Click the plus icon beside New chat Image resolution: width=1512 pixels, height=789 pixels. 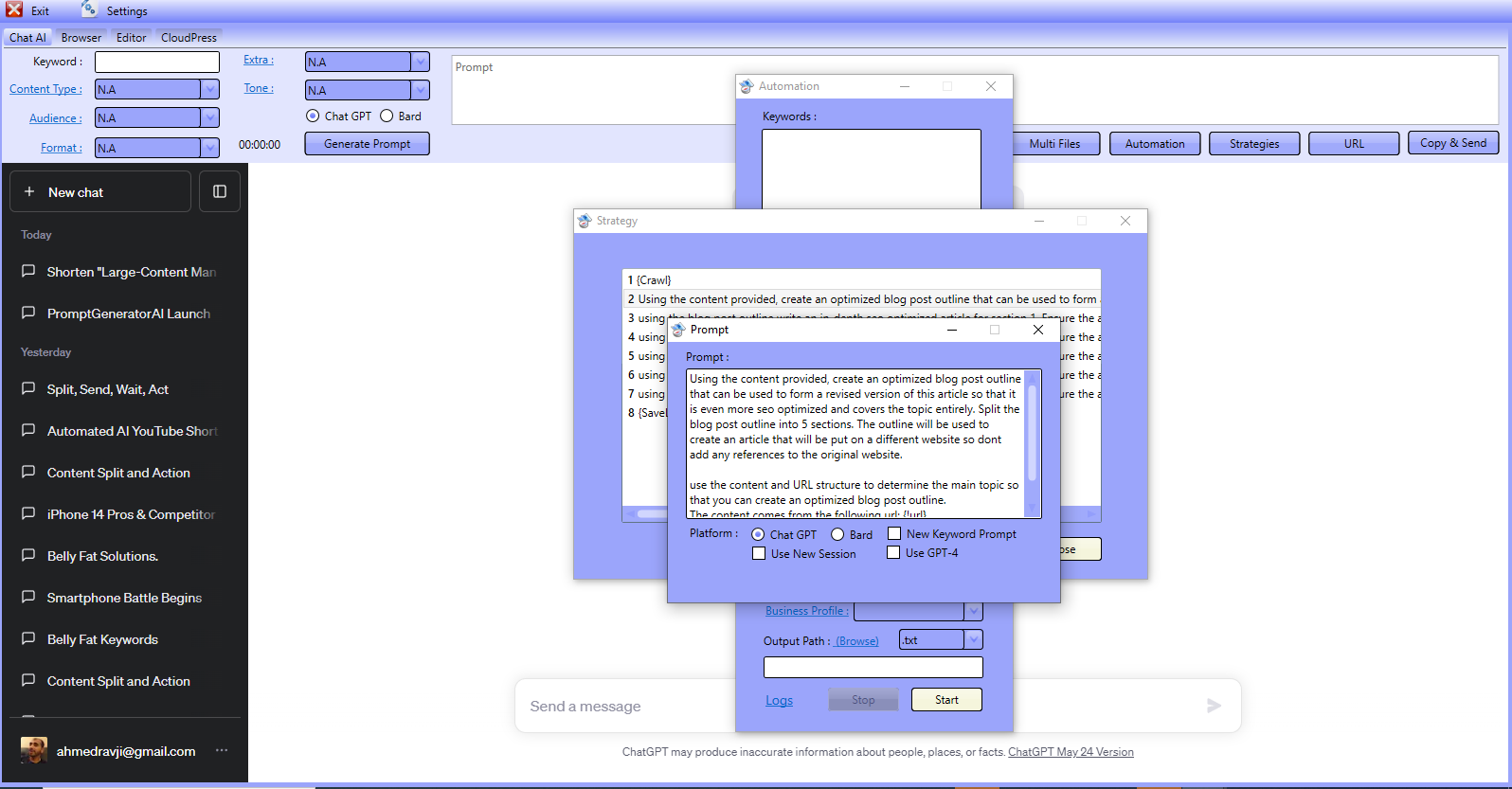tap(29, 191)
